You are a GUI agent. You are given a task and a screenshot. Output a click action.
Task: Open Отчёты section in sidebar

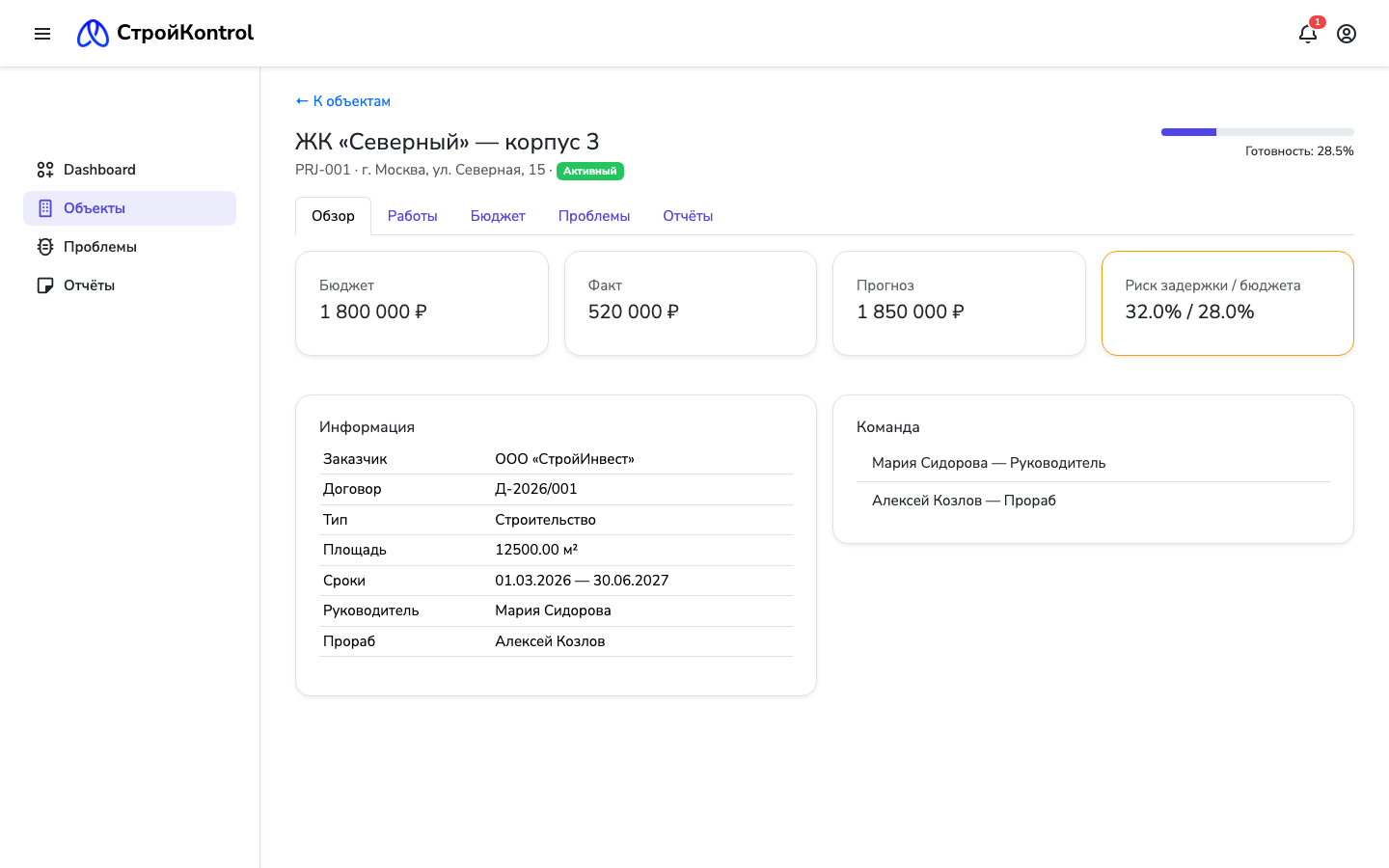[x=129, y=285]
